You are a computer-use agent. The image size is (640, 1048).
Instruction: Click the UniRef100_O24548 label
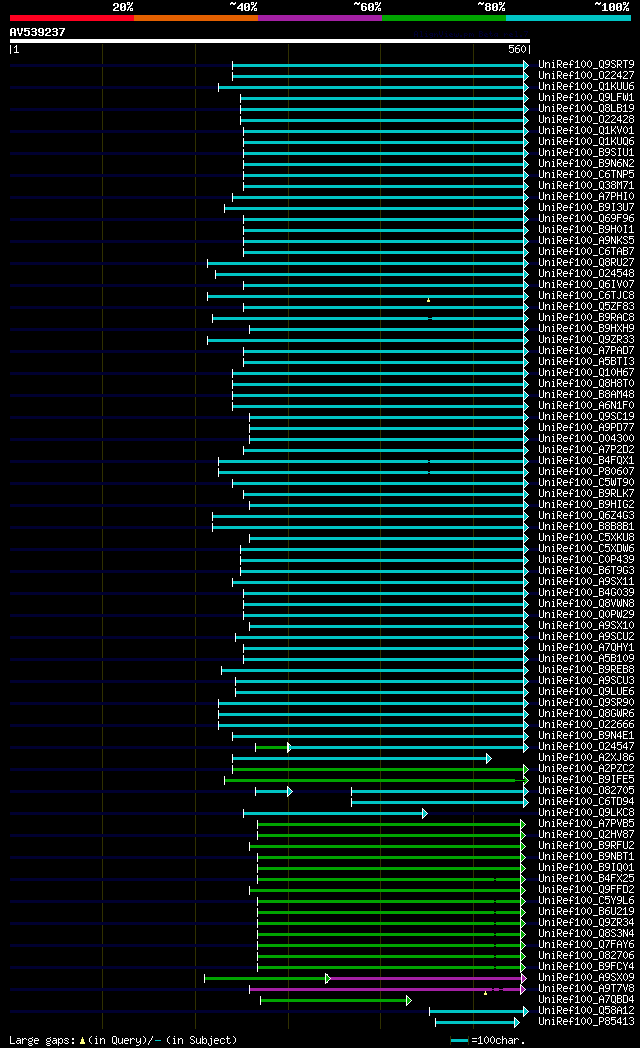click(x=586, y=274)
